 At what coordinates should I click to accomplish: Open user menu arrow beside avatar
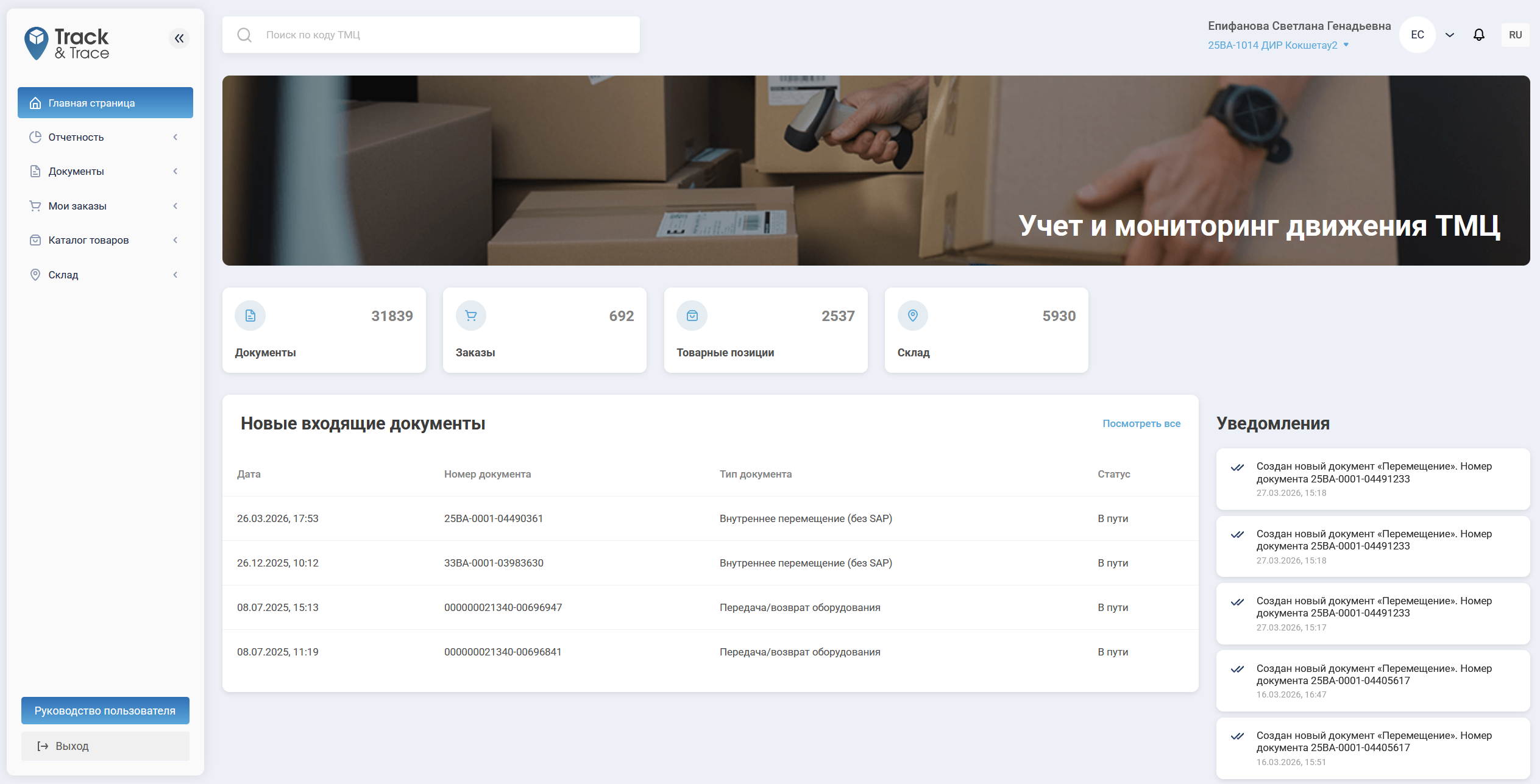(1450, 35)
